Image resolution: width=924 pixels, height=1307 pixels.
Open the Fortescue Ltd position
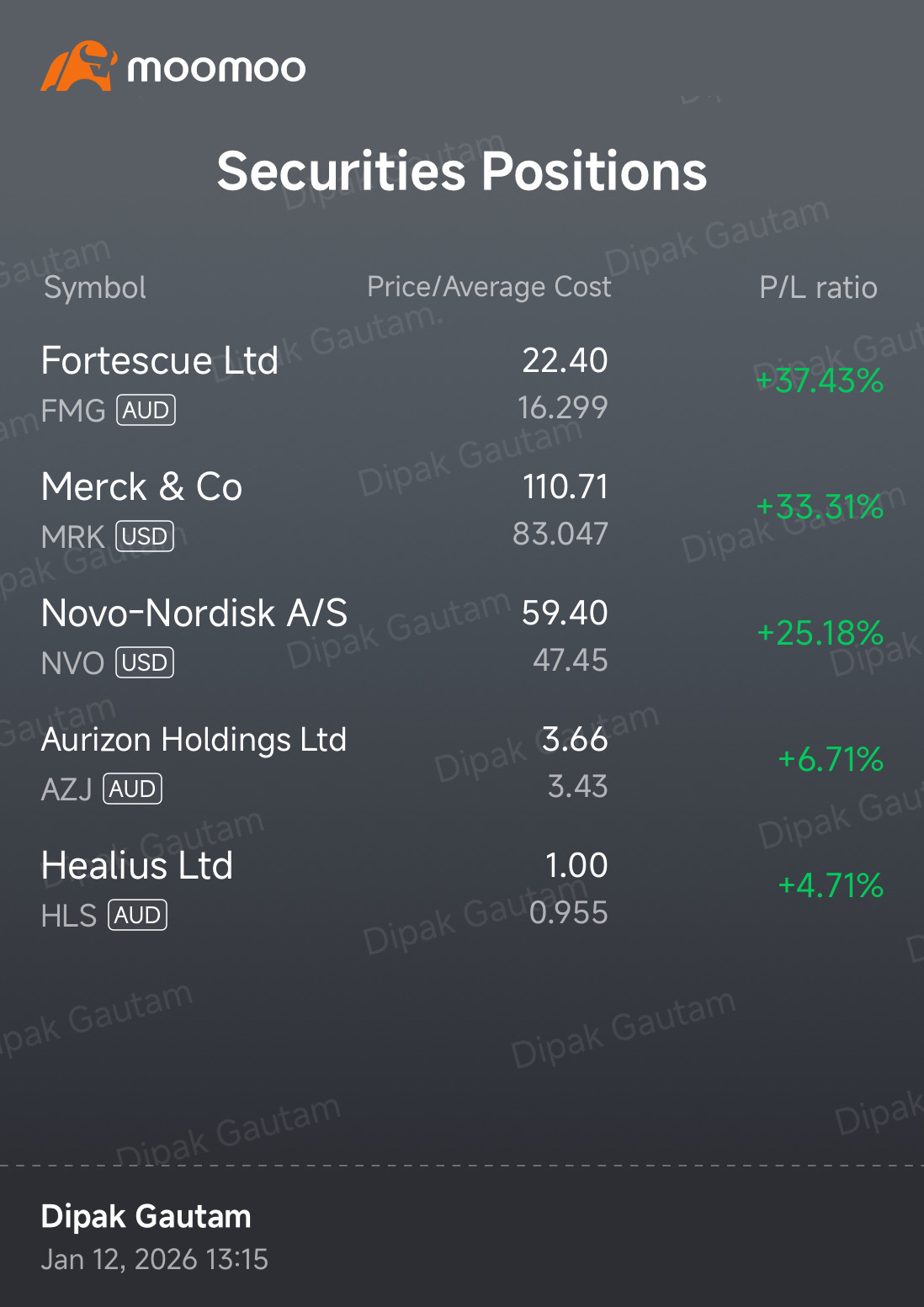click(x=462, y=384)
